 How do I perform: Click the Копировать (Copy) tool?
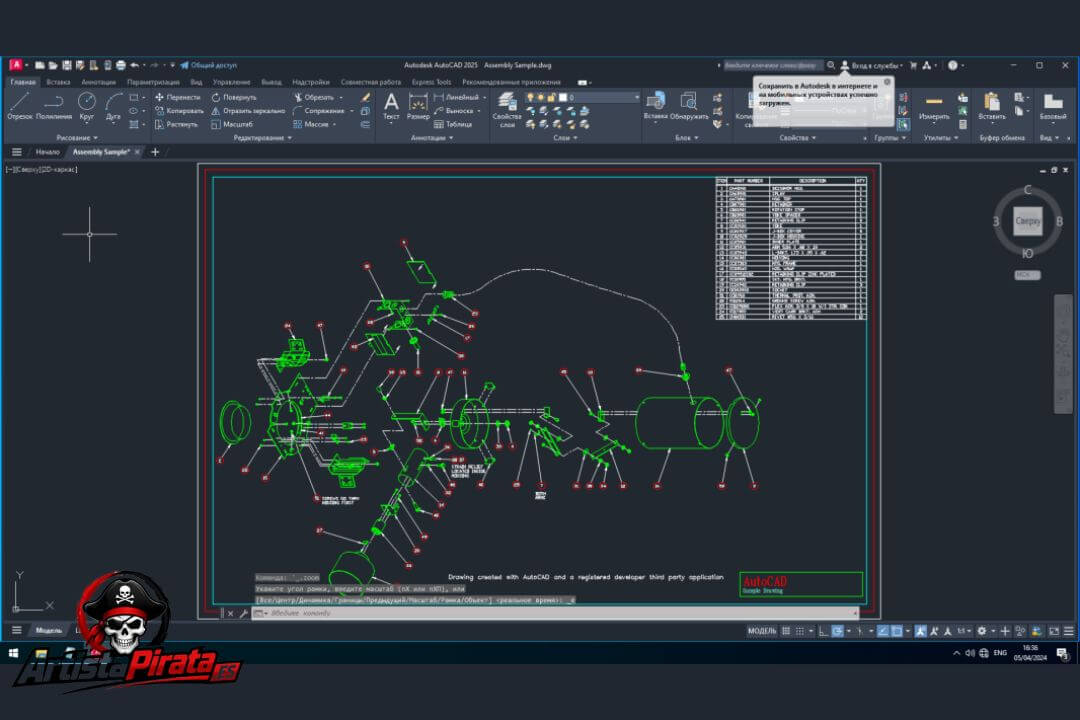[179, 110]
